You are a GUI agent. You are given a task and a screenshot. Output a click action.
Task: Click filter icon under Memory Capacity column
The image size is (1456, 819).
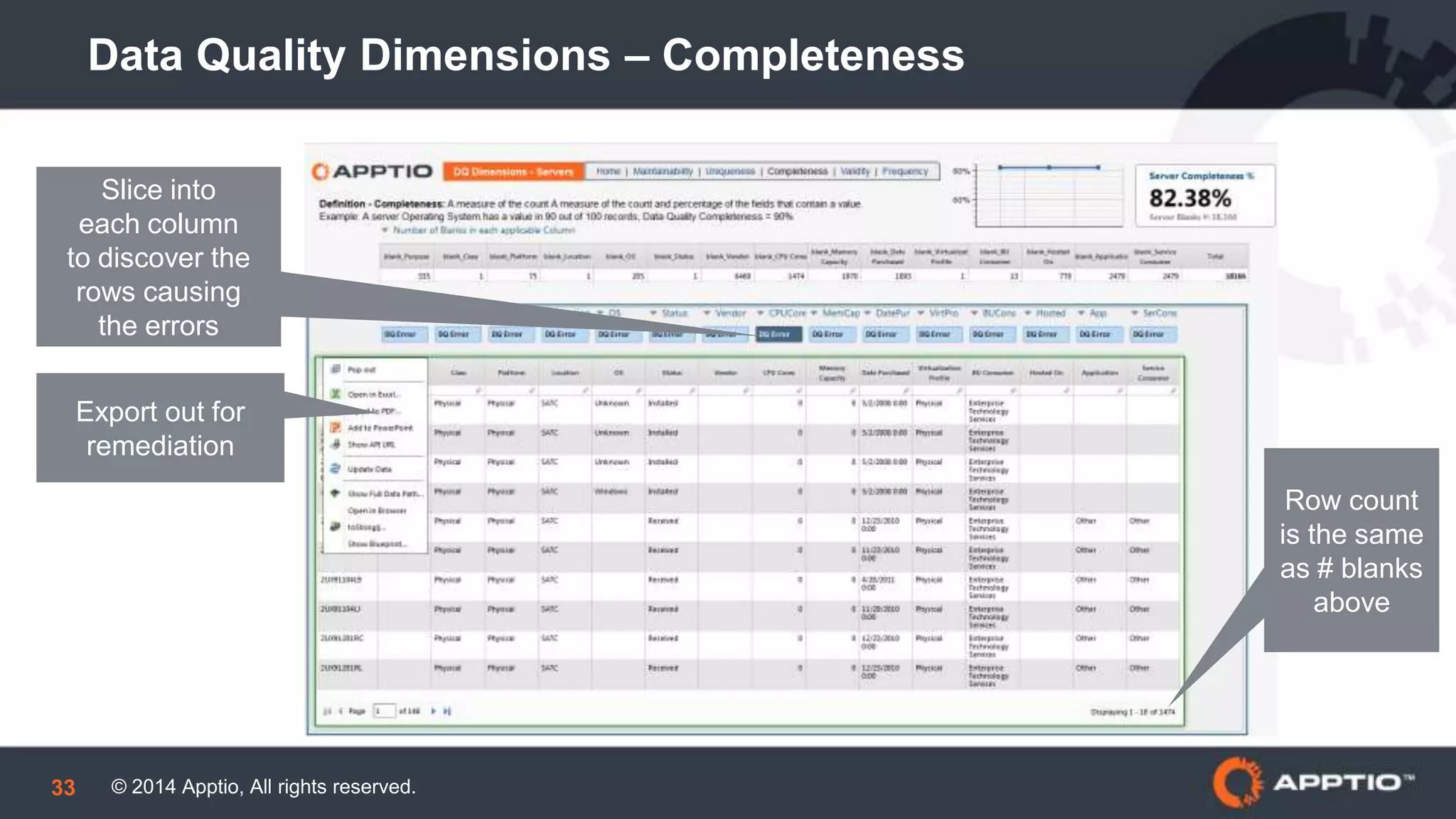tap(853, 390)
